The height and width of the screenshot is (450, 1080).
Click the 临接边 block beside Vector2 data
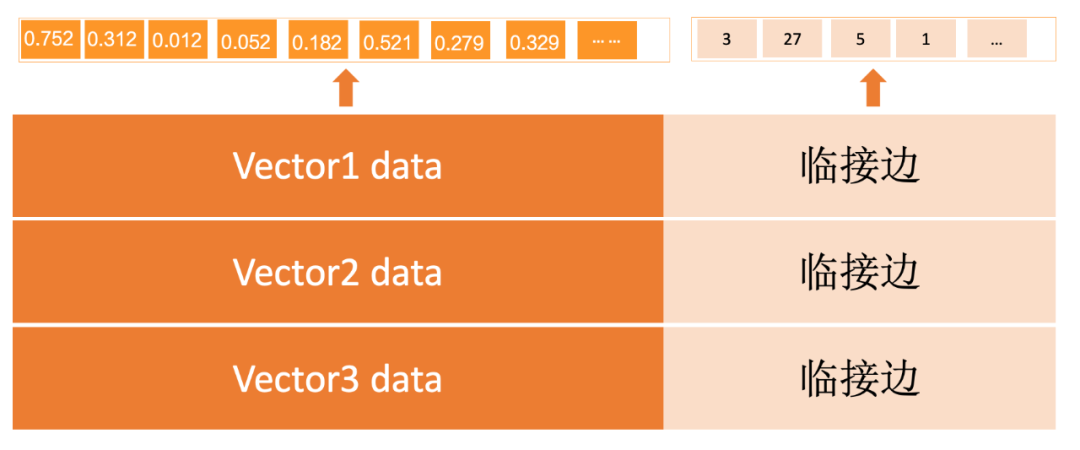[860, 272]
